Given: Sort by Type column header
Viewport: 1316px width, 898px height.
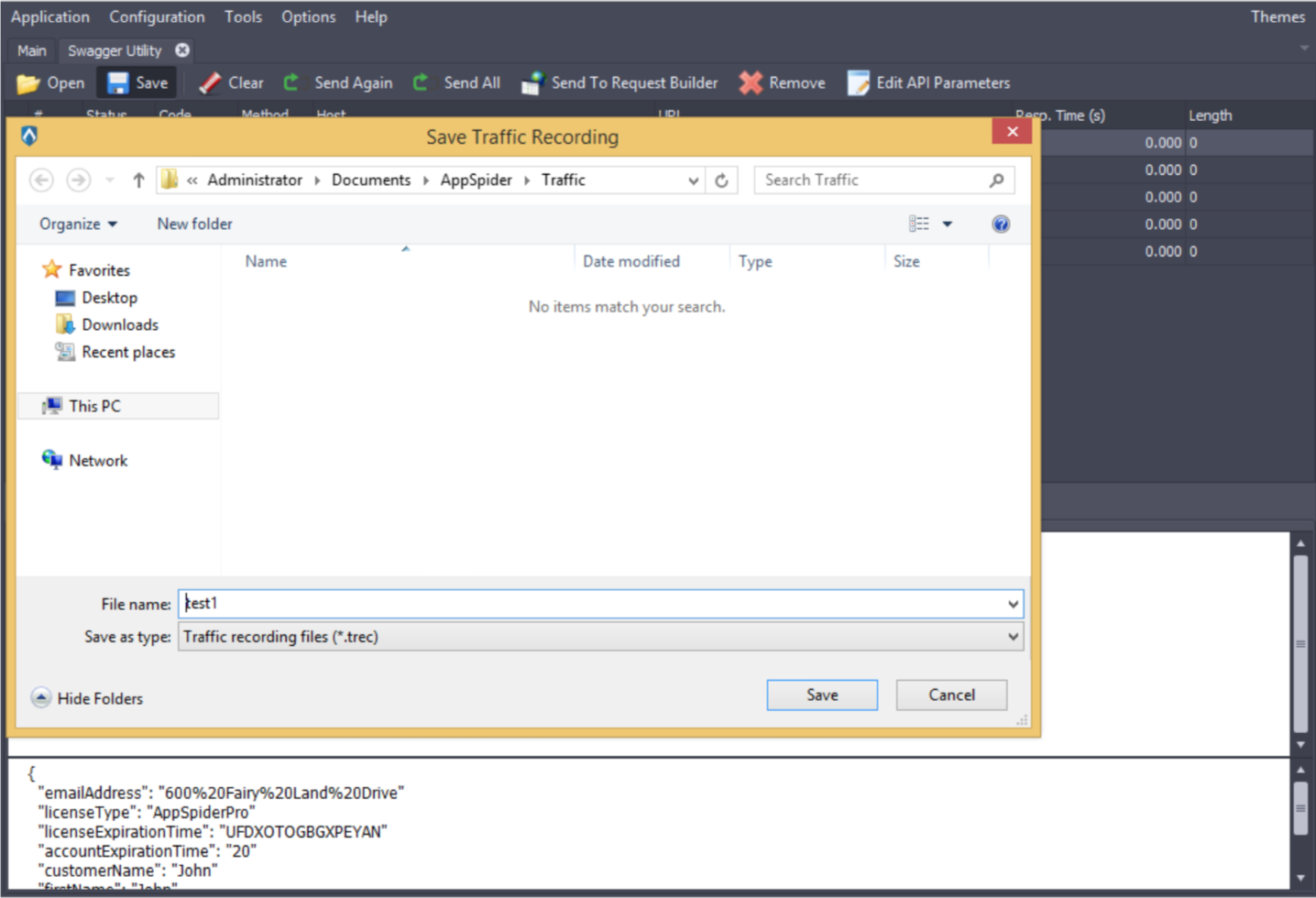Looking at the screenshot, I should (755, 261).
